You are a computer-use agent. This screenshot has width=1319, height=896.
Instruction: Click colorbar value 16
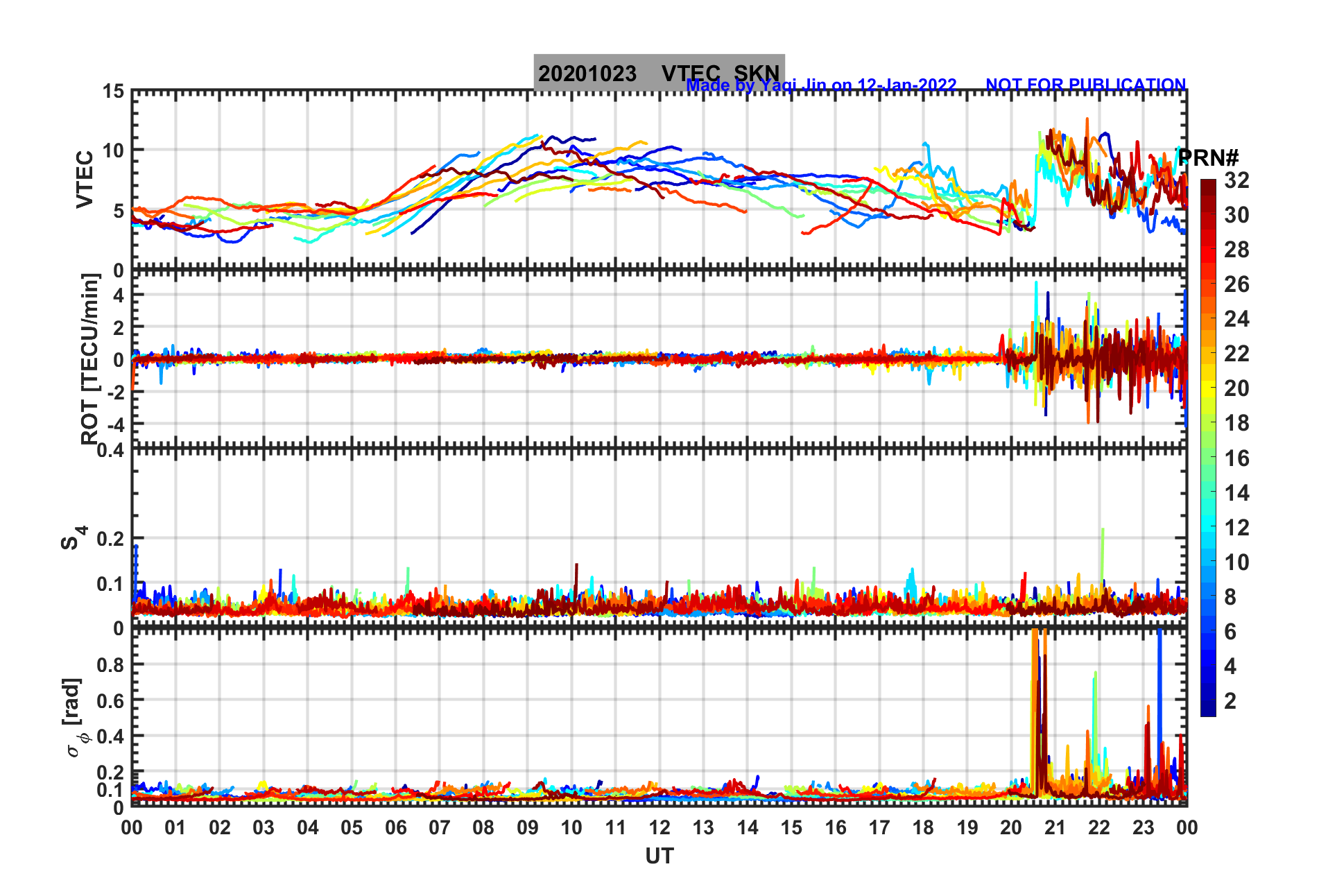point(1236,458)
